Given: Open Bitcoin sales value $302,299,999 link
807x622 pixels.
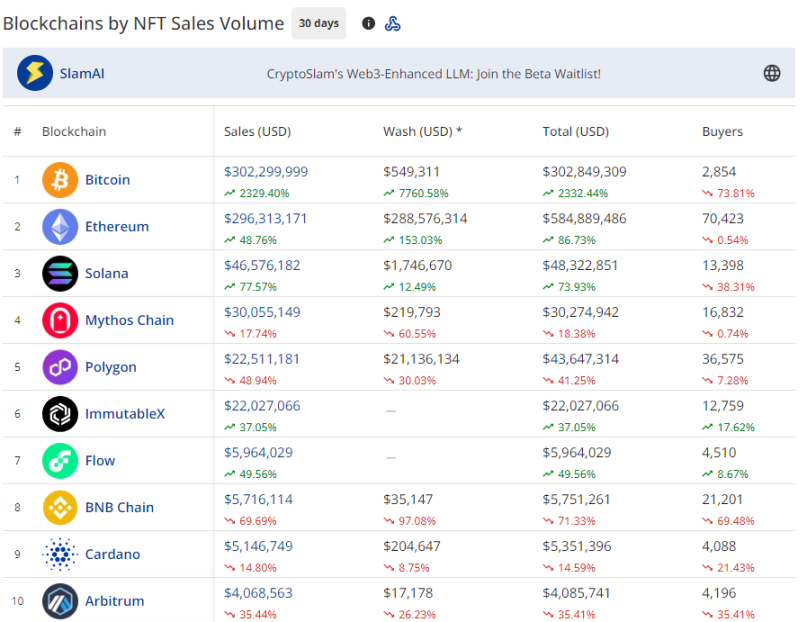Looking at the screenshot, I should (266, 172).
